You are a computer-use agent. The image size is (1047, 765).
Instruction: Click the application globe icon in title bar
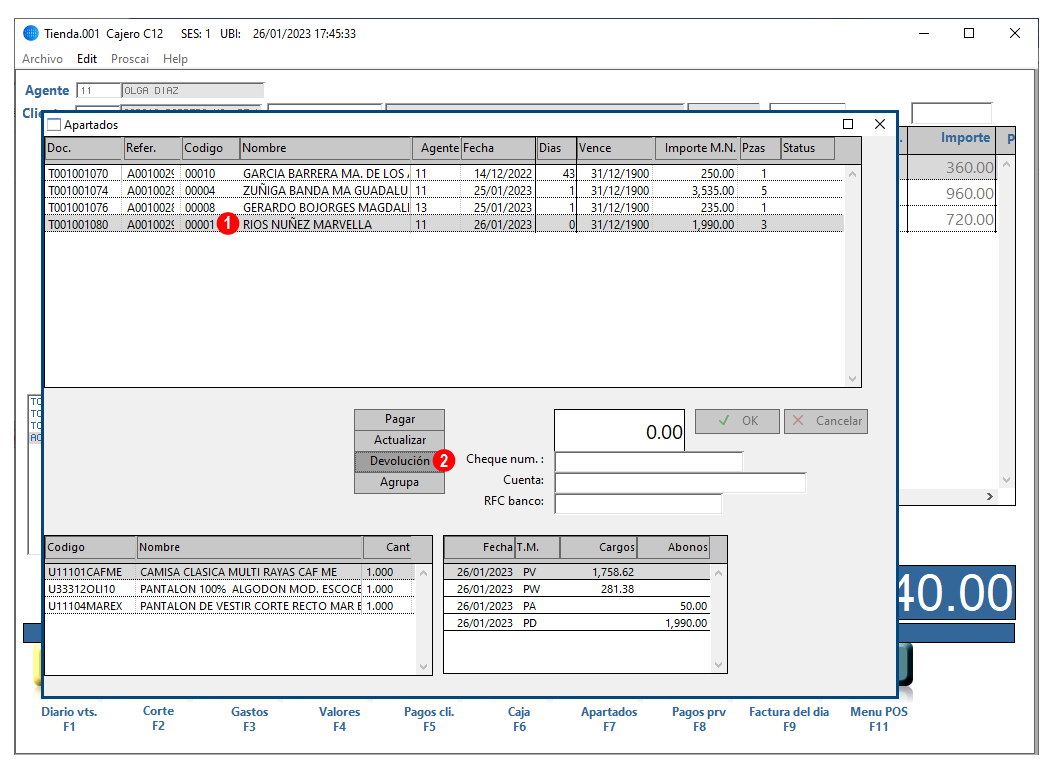pos(31,33)
